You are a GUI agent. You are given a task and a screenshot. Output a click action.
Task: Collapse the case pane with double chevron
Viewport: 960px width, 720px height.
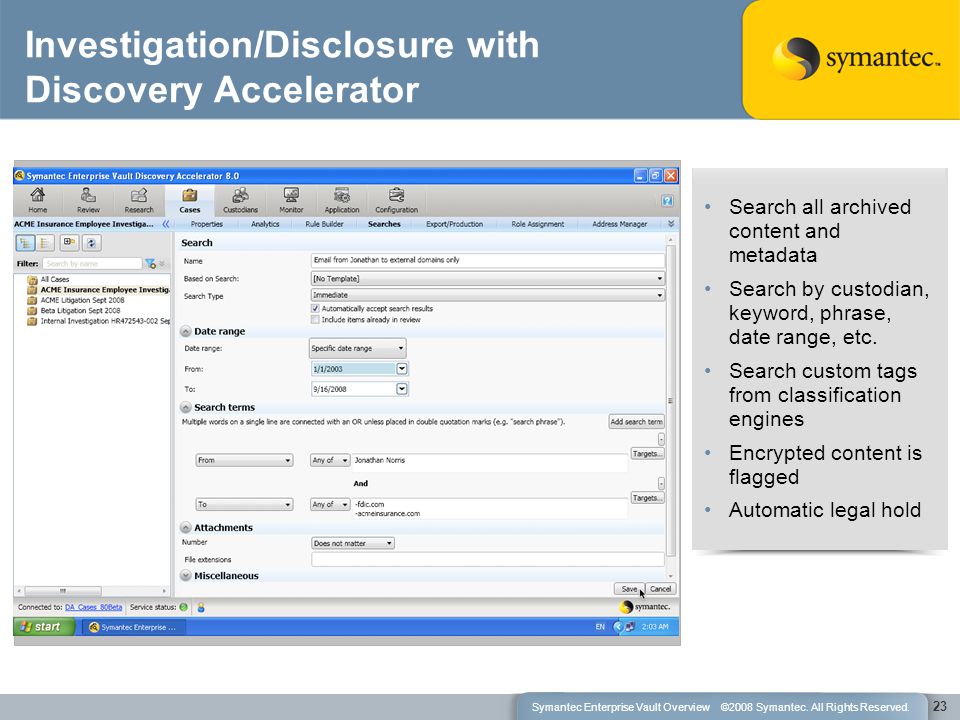[165, 224]
